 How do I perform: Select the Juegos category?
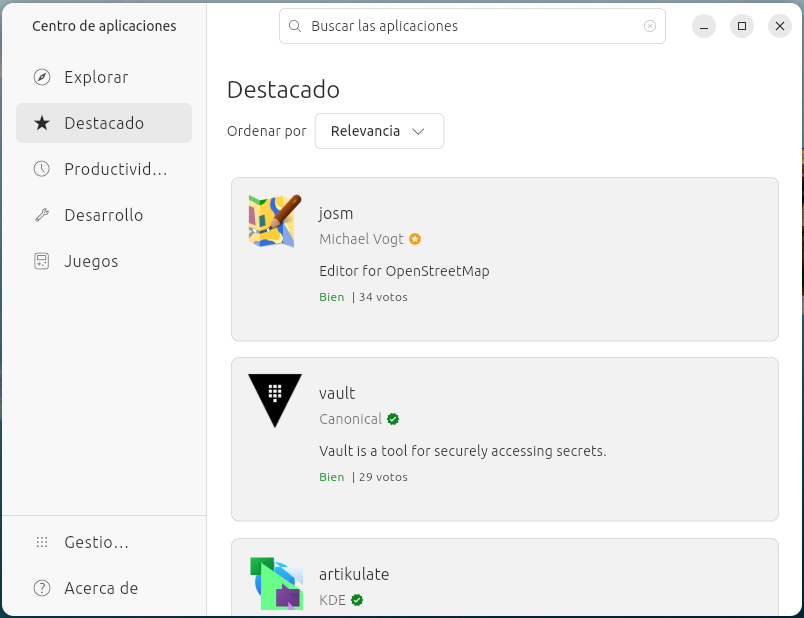point(91,261)
